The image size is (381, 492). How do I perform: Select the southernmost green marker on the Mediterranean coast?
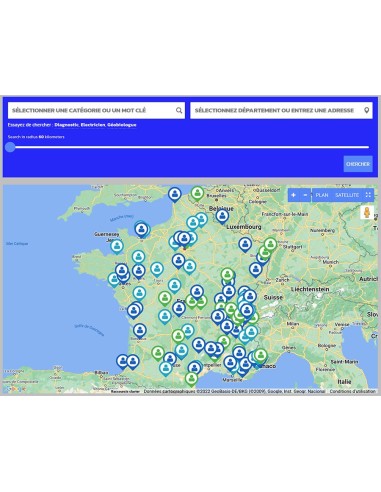(191, 380)
